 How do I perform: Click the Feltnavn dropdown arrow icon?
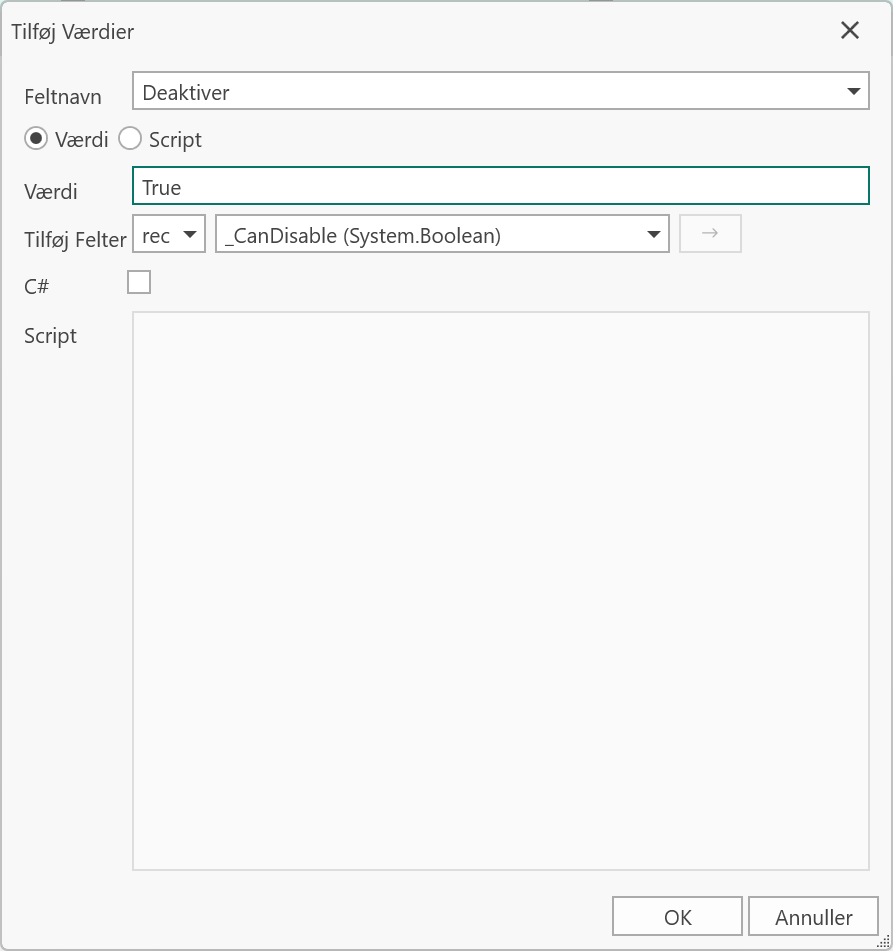point(854,92)
